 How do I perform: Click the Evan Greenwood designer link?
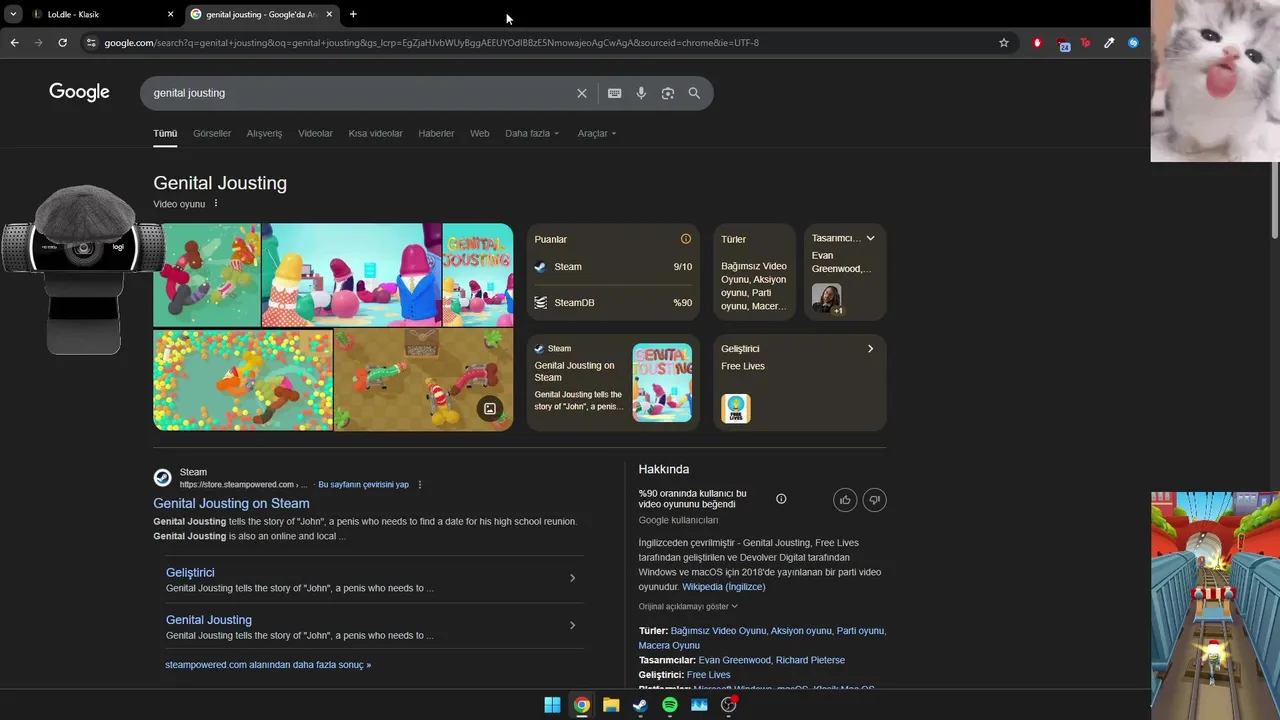coord(735,660)
